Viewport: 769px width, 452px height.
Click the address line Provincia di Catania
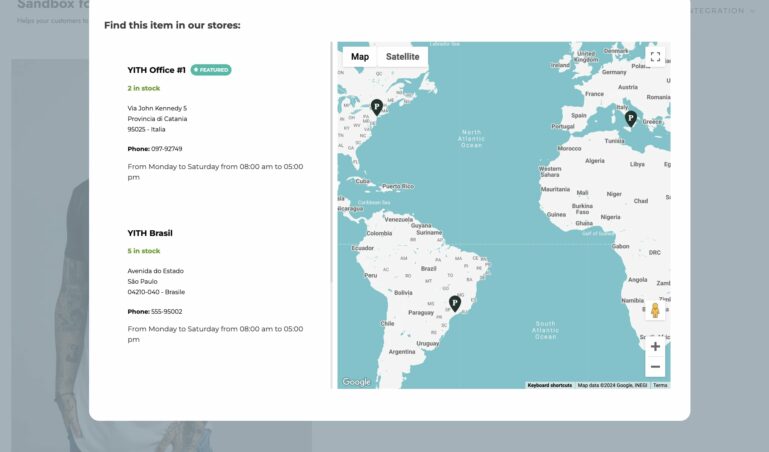pyautogui.click(x=157, y=119)
